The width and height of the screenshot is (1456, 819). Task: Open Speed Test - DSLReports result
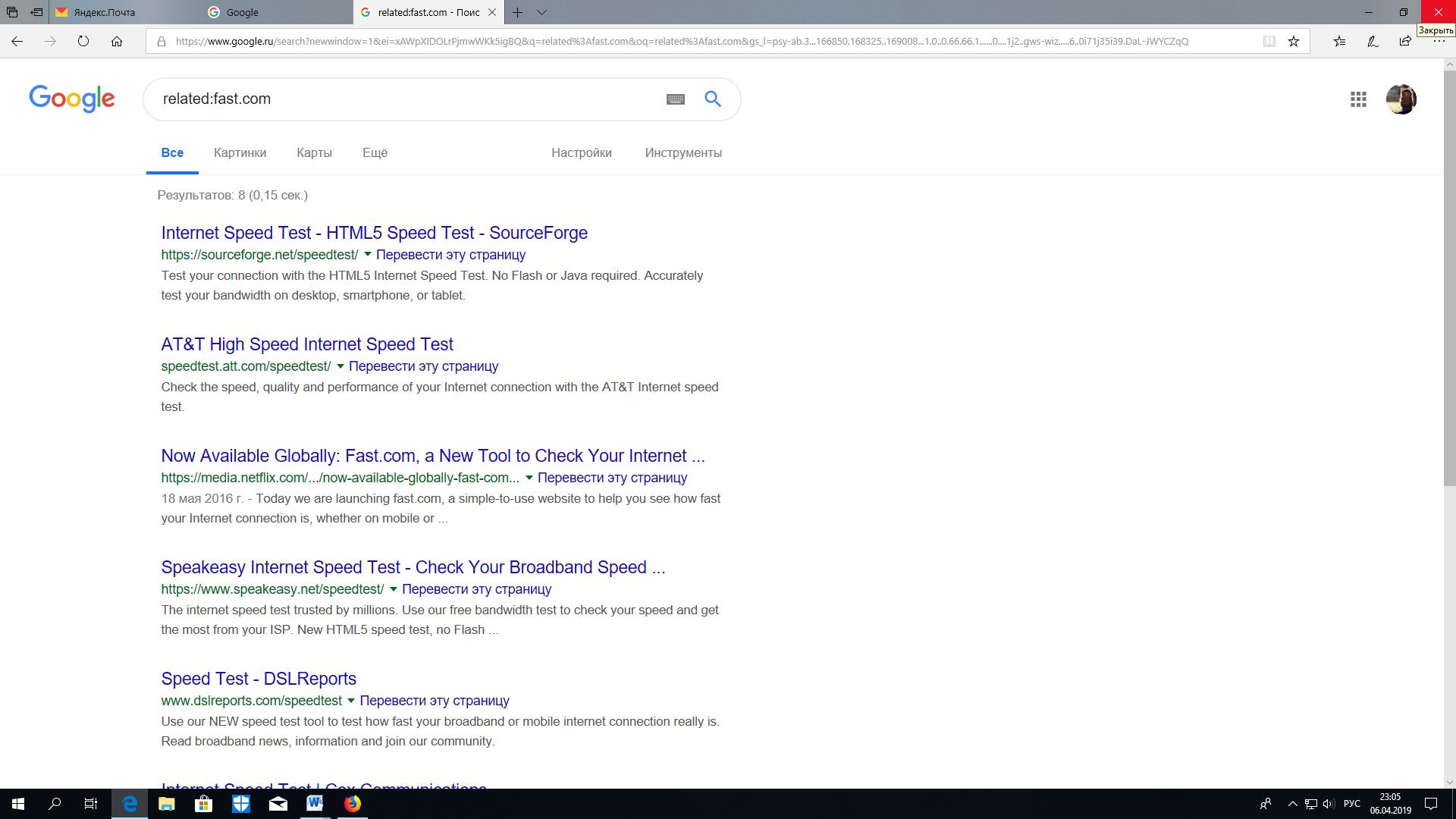pyautogui.click(x=259, y=679)
